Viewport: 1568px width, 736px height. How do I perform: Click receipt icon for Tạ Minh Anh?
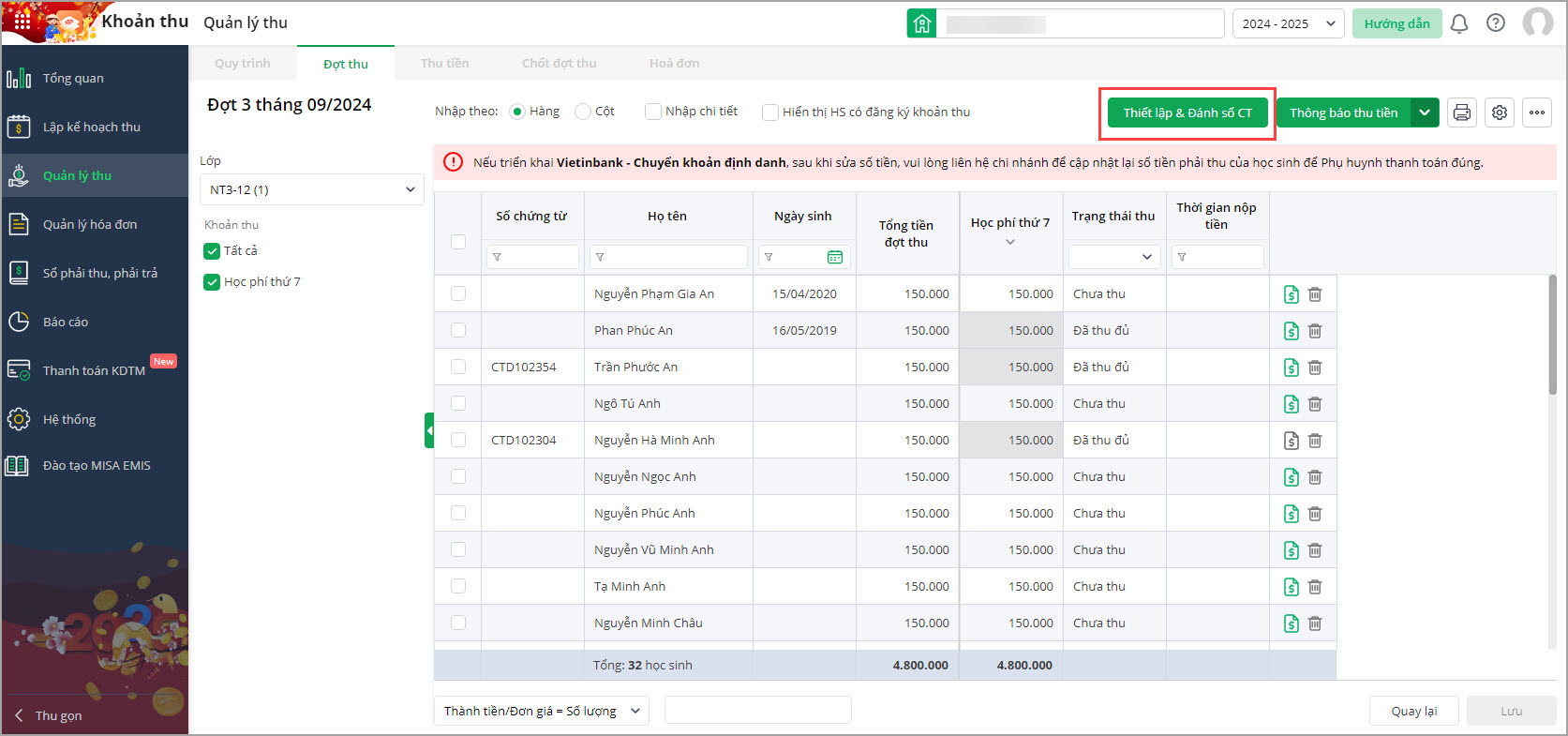coord(1292,587)
